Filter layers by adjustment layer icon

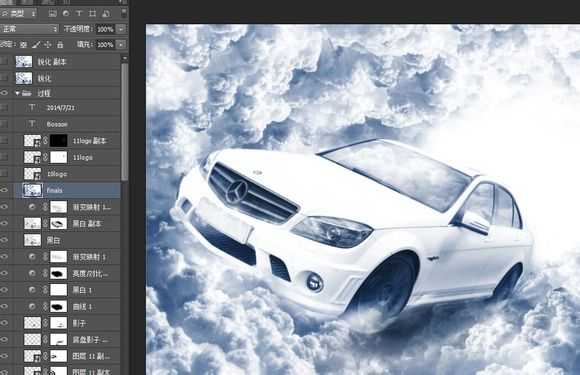[x=66, y=14]
